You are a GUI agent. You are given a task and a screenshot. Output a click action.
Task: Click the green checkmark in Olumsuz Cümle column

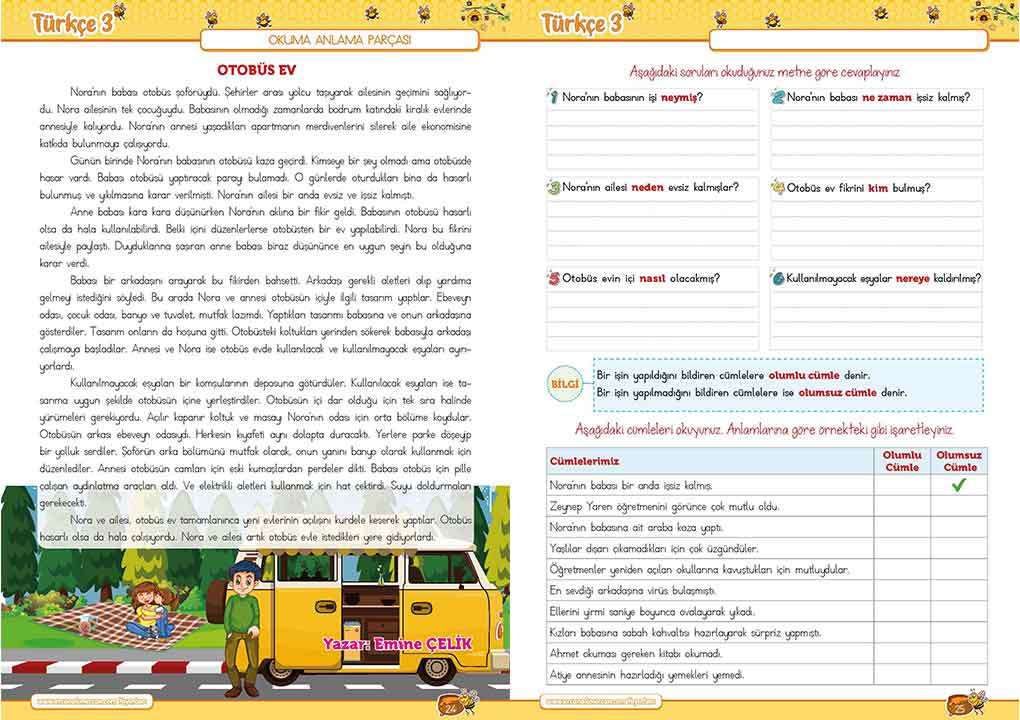pos(960,485)
